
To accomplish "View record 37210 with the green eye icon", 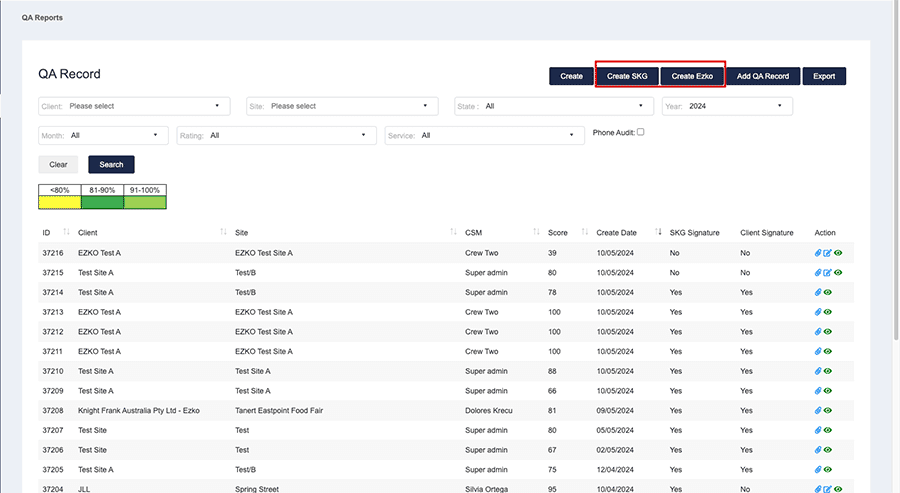I will 828,371.
